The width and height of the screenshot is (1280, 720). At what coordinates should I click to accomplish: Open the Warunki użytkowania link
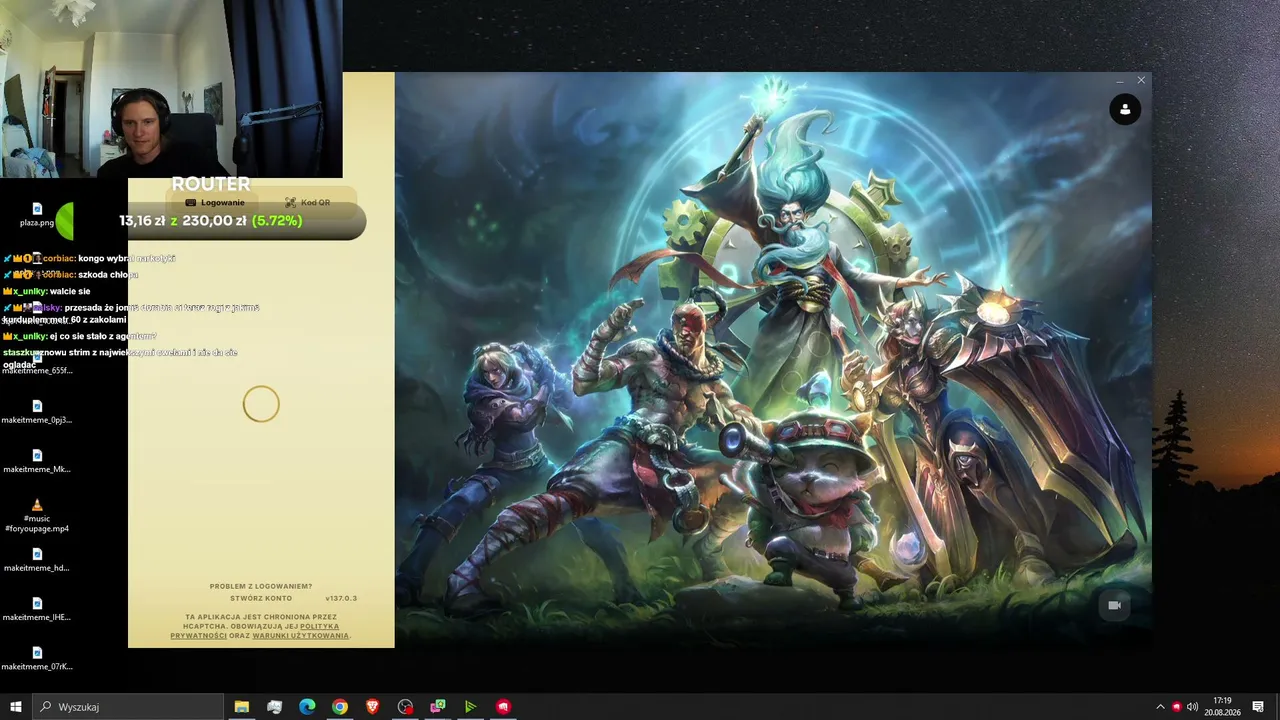301,636
